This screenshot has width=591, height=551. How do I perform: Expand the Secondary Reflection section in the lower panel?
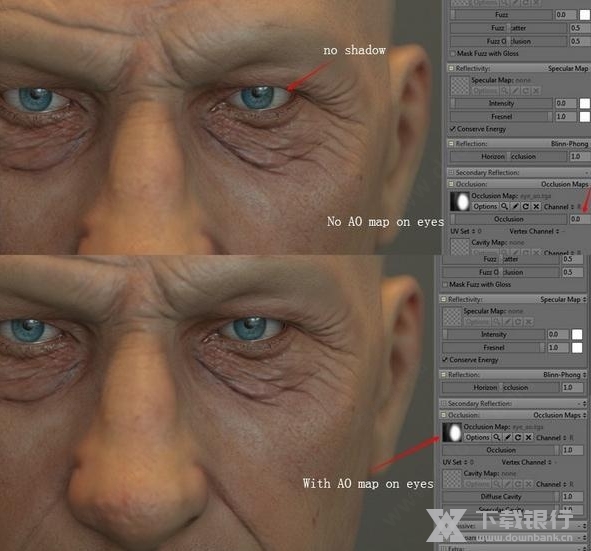tap(443, 404)
